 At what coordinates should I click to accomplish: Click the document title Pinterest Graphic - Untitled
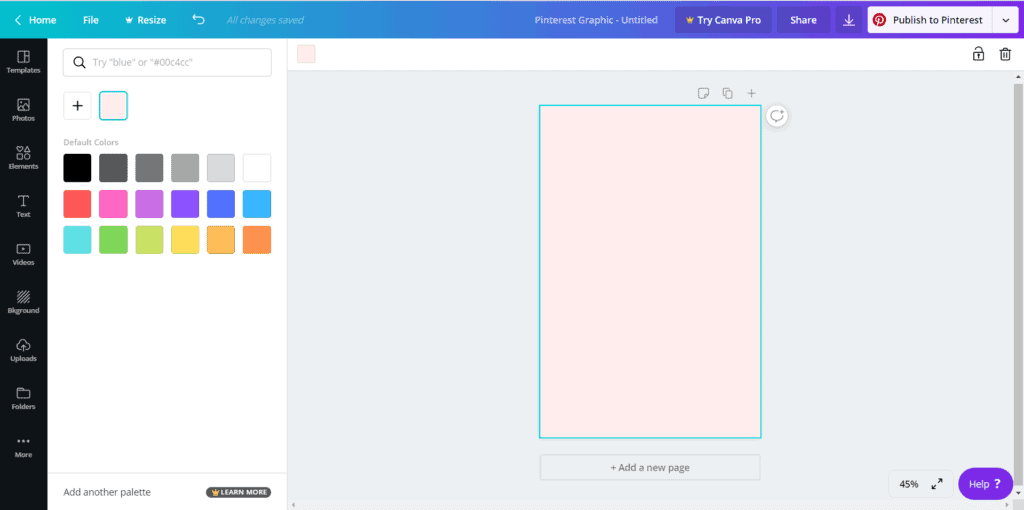[596, 20]
